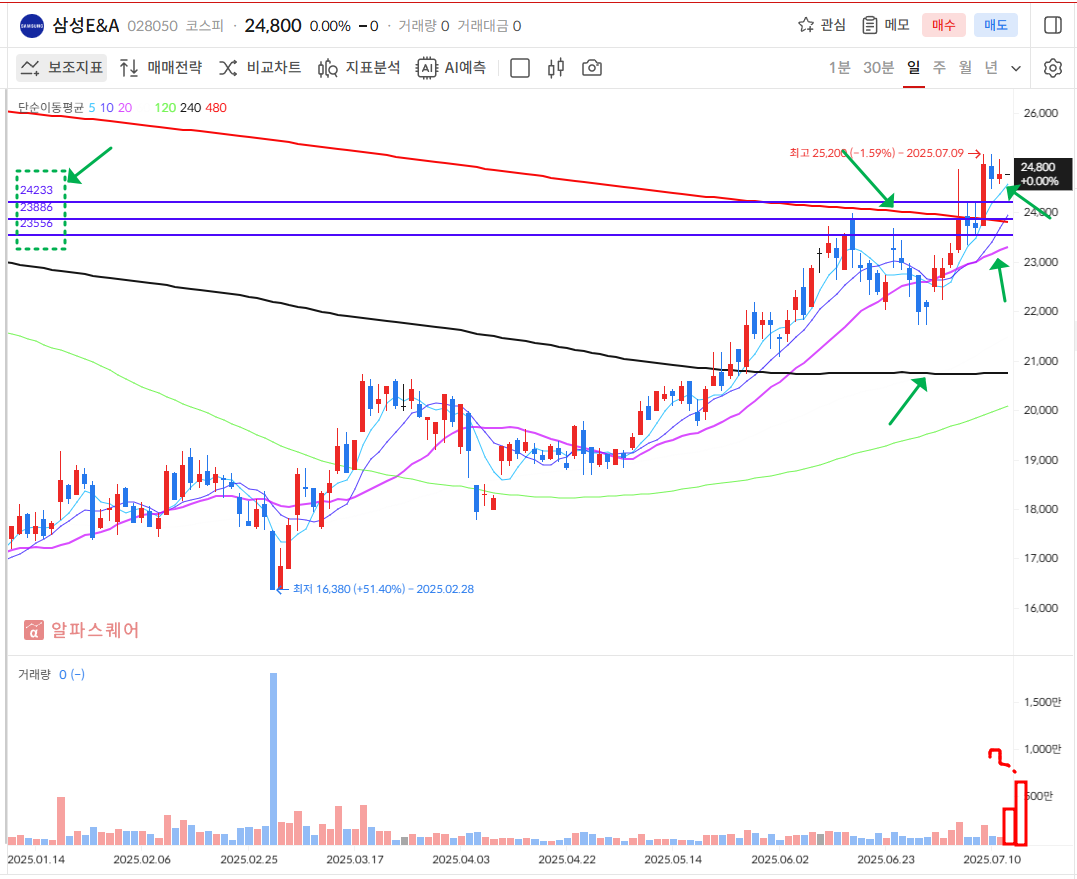1077x879 pixels.
Task: Click the 20-day moving average label
Action: (x=125, y=108)
